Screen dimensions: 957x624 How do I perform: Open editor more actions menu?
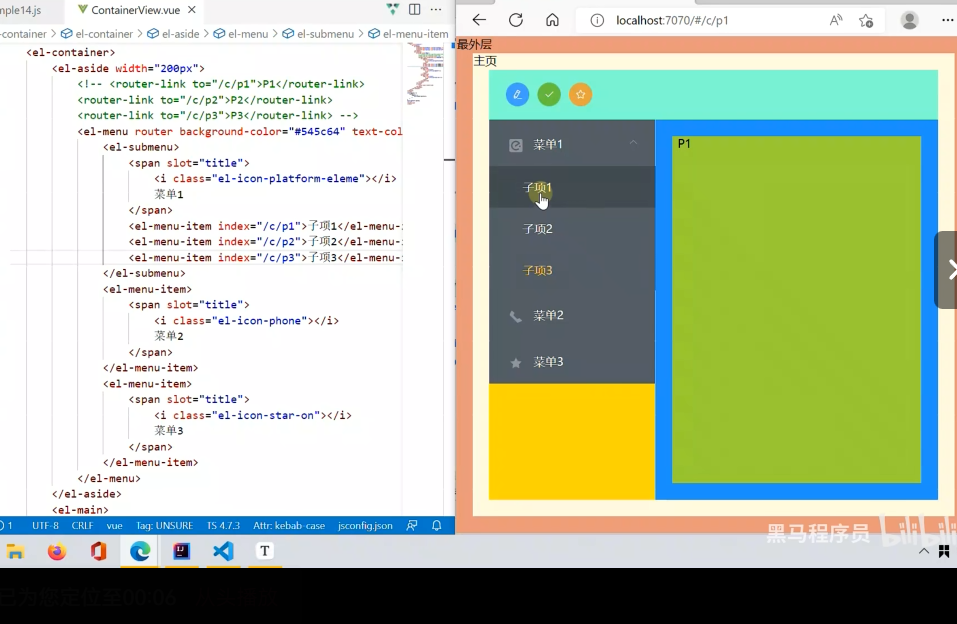(x=436, y=10)
